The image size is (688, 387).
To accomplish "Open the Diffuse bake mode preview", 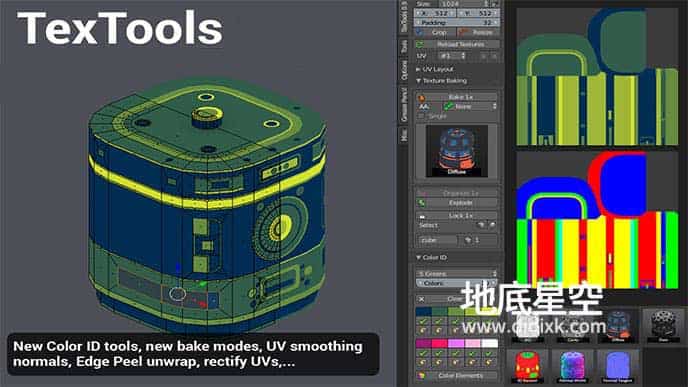I will (457, 151).
